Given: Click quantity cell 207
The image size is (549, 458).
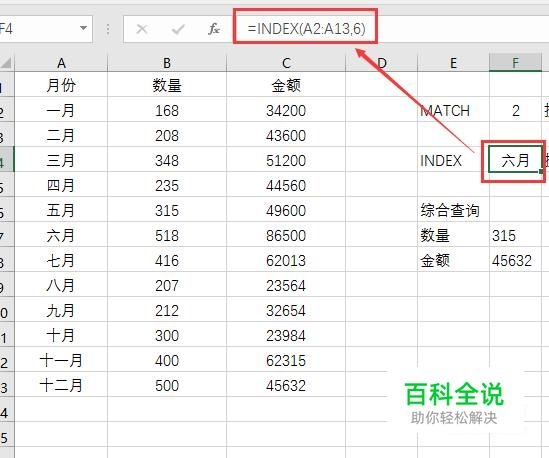Looking at the screenshot, I should (x=167, y=285).
